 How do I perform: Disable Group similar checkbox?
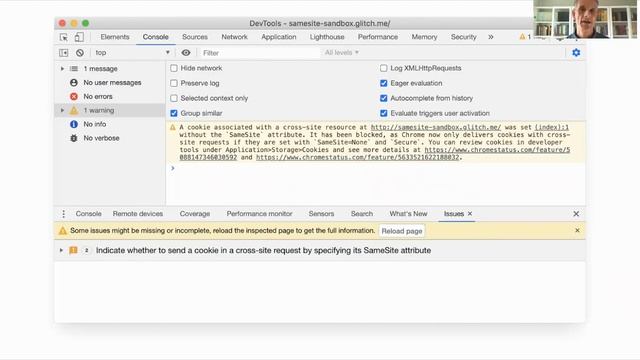(x=174, y=113)
